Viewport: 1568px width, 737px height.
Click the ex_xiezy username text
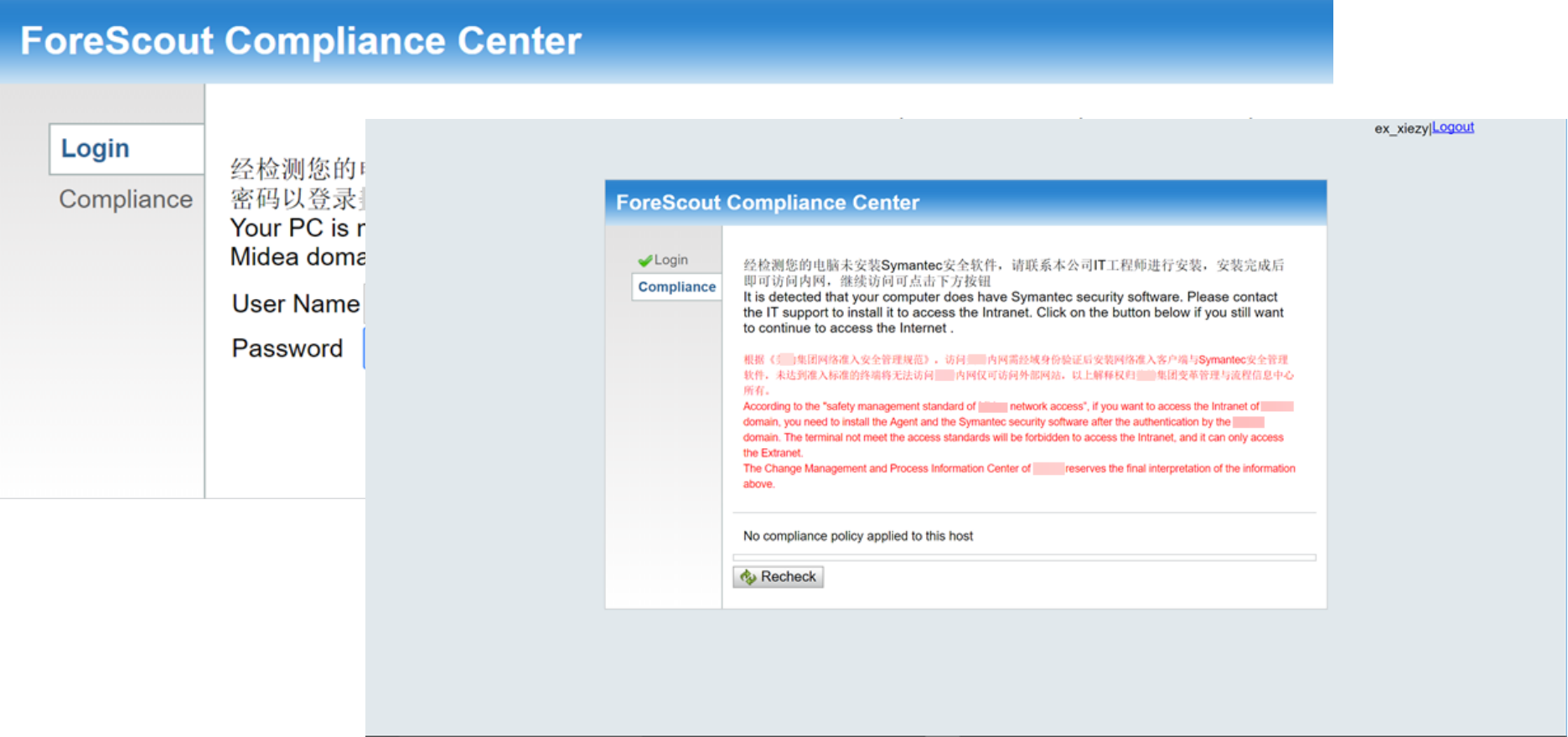1400,128
